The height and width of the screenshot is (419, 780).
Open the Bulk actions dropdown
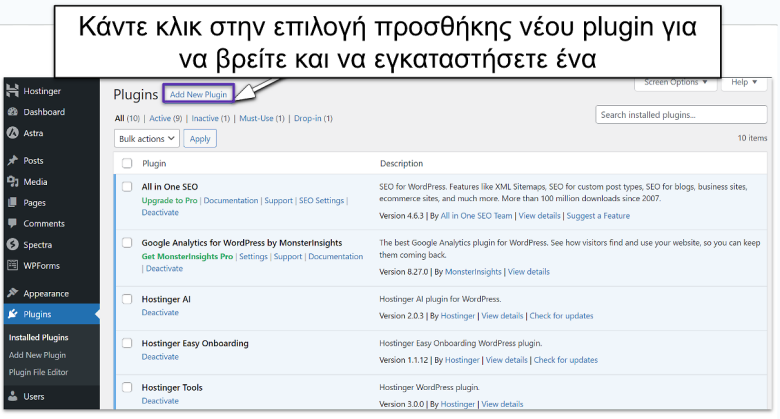point(147,138)
